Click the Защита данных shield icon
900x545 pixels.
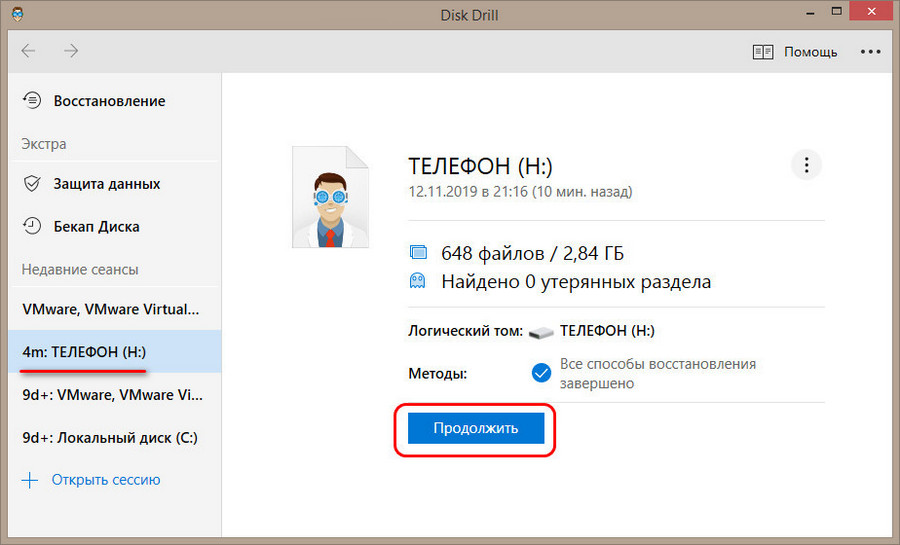coord(32,184)
